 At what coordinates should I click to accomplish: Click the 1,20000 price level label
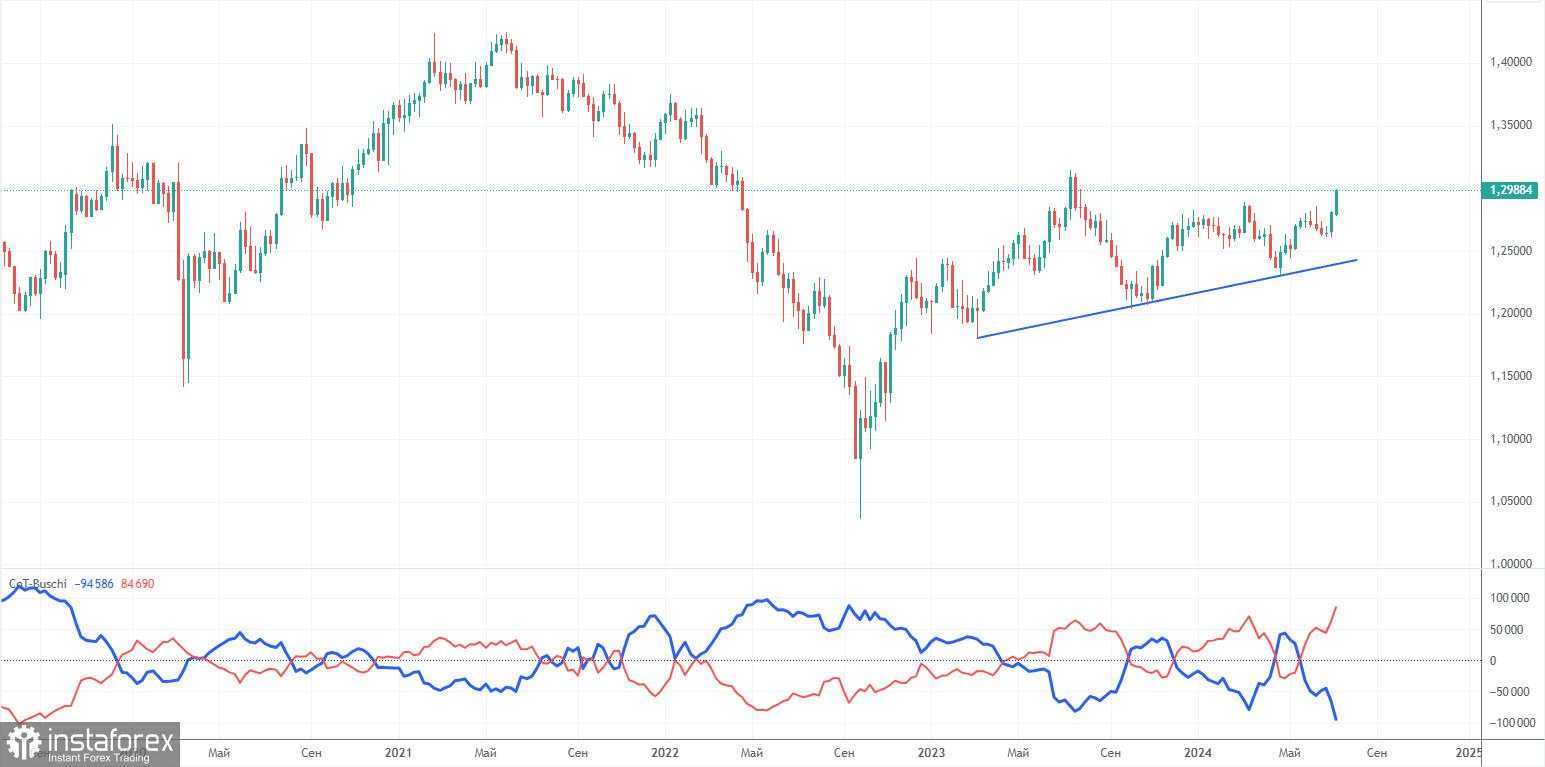(1511, 313)
